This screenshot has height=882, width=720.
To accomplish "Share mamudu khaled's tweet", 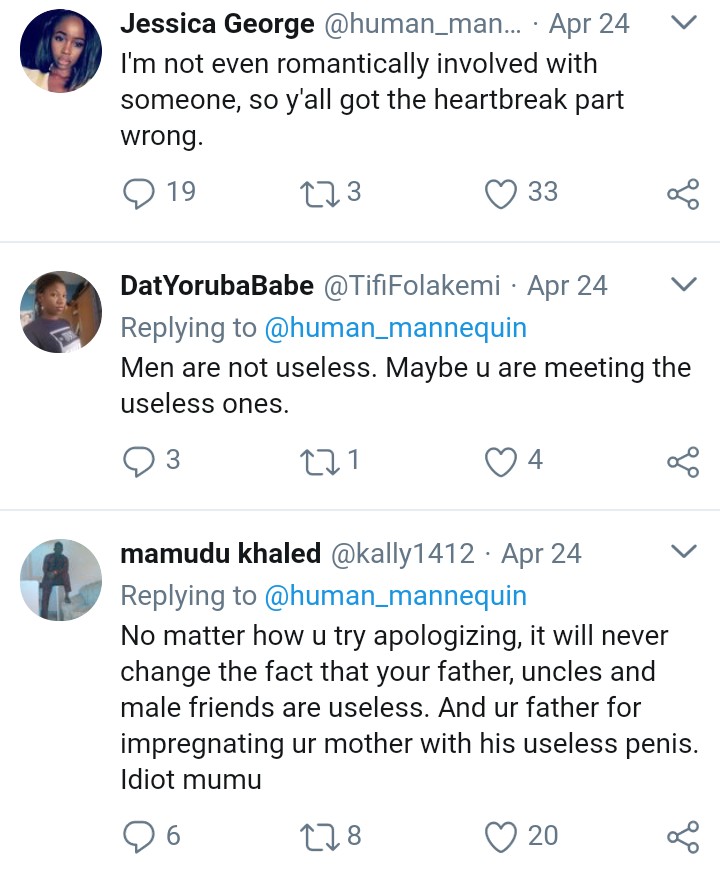I will tap(682, 836).
